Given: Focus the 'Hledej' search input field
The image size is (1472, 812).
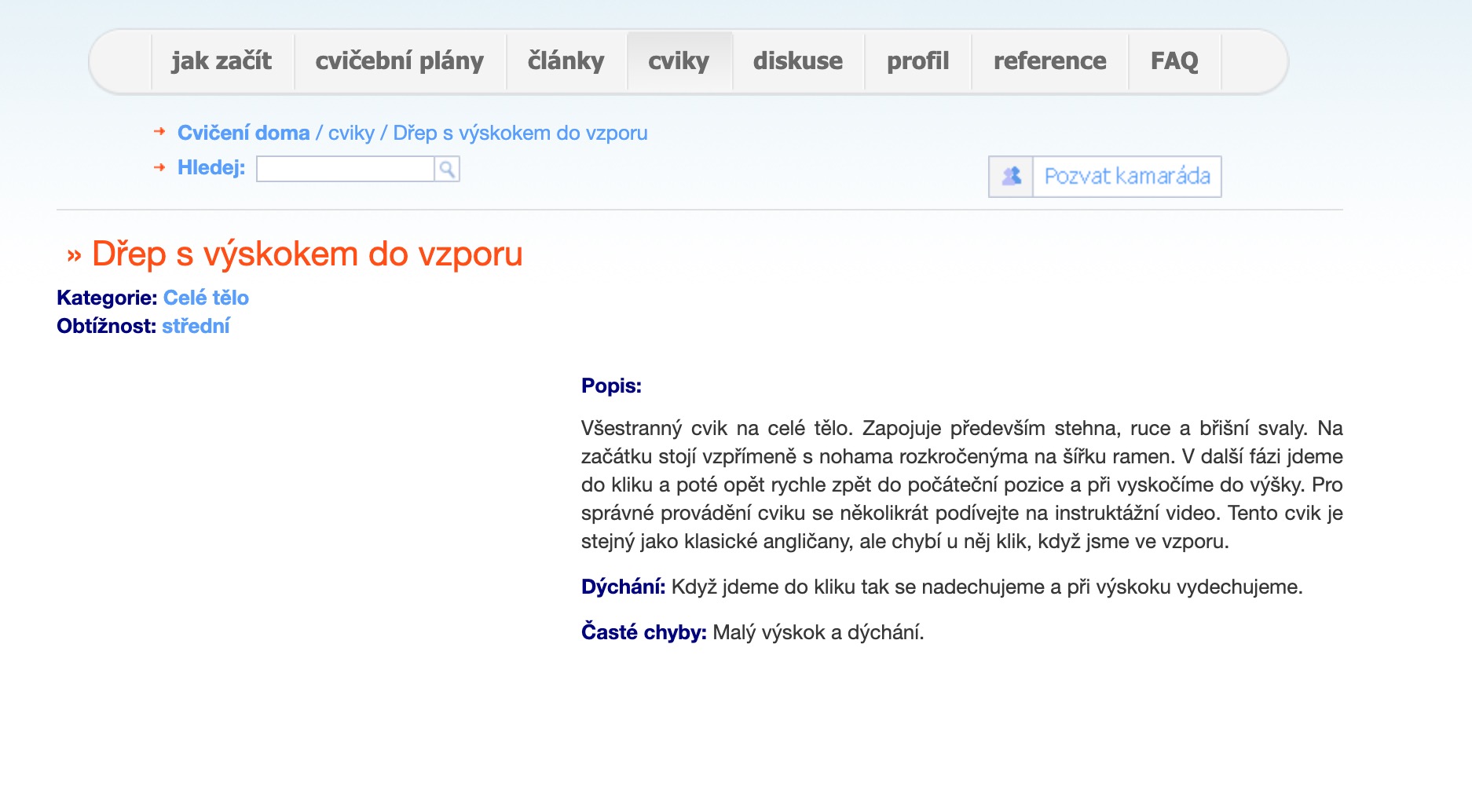Looking at the screenshot, I should (x=346, y=169).
